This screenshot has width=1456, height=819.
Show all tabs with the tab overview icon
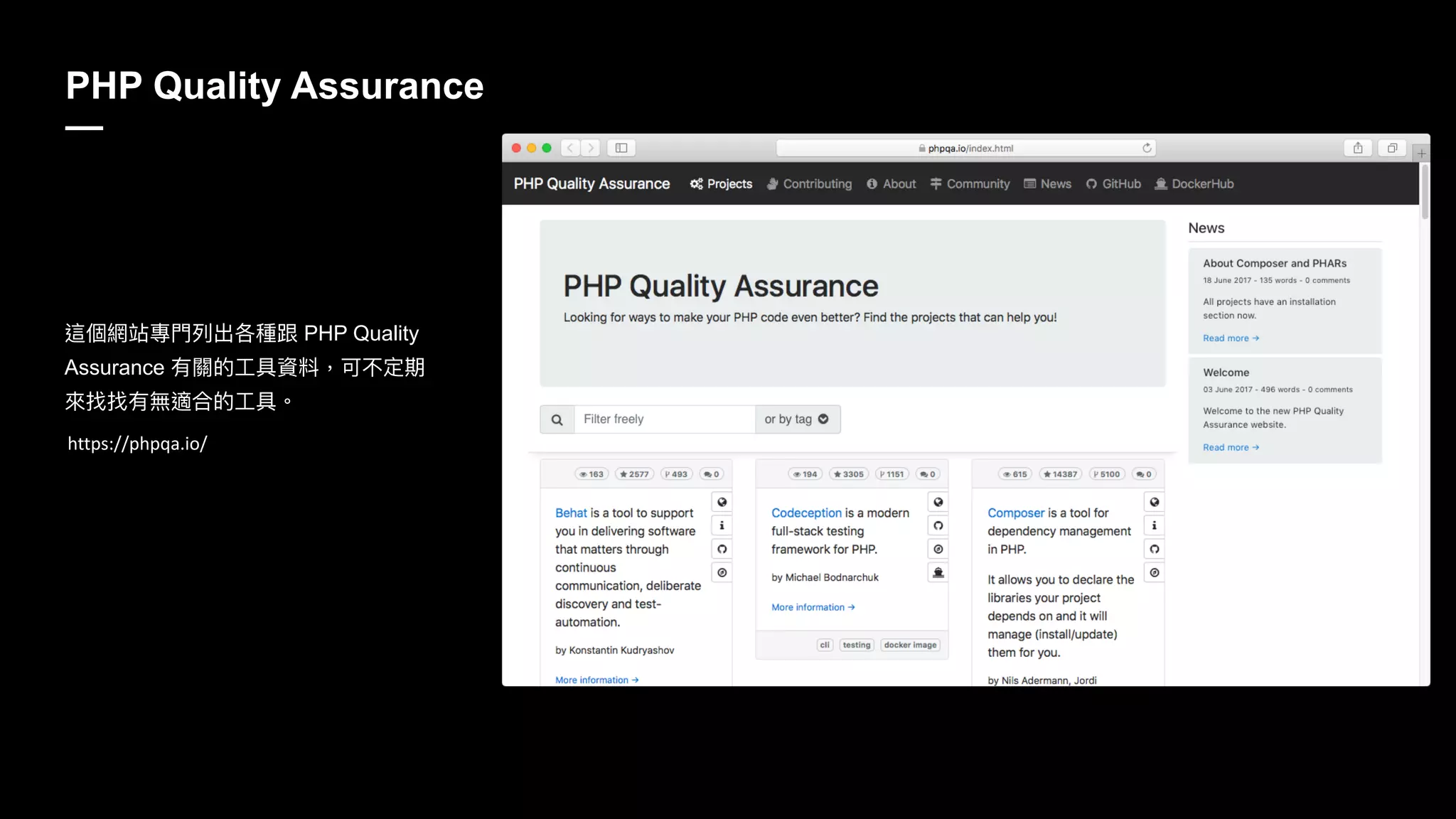1392,148
